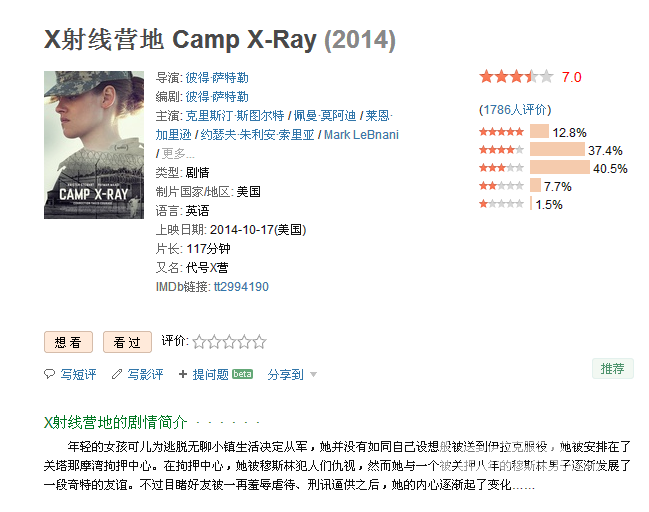Open the 1786人评价 ratings link

point(515,110)
